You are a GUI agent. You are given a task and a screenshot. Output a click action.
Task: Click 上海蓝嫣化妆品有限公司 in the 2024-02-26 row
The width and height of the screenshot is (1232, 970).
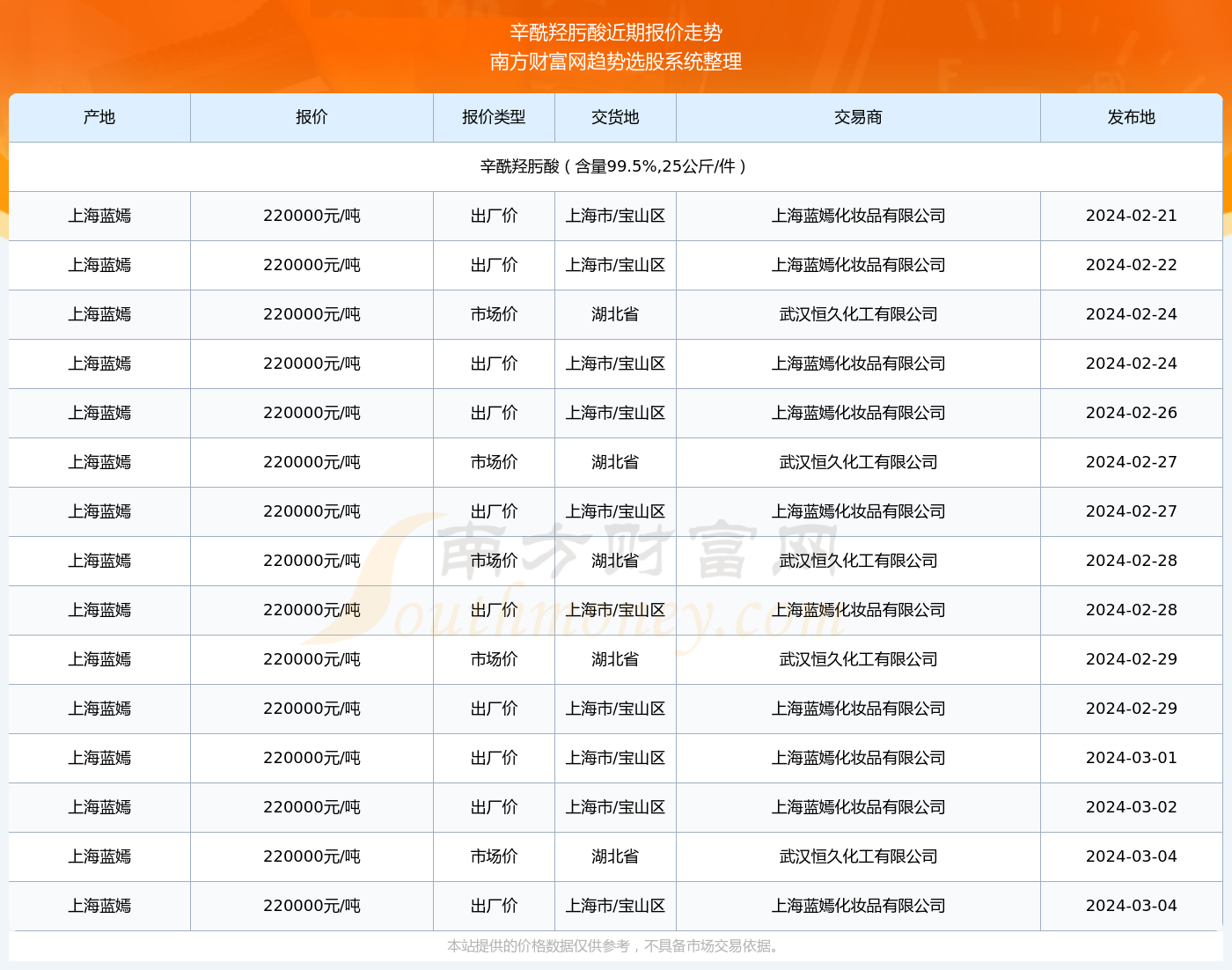[858, 413]
